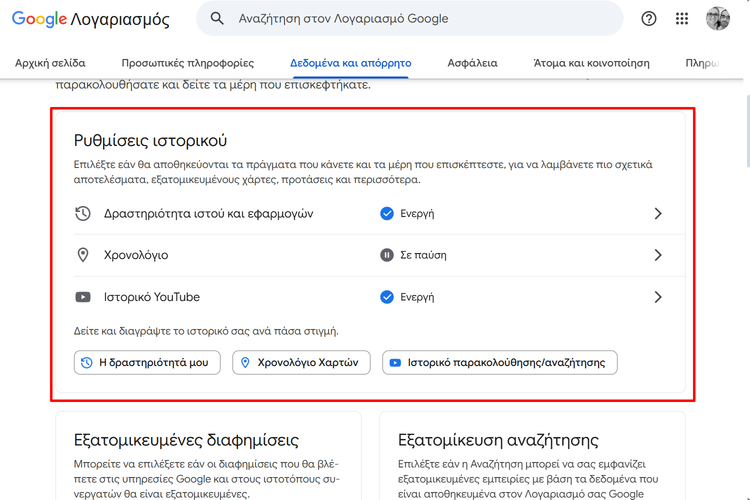The width and height of the screenshot is (750, 500).
Task: Click the history clock icon beside Δραστηριότητα ιστού
Action: click(83, 213)
